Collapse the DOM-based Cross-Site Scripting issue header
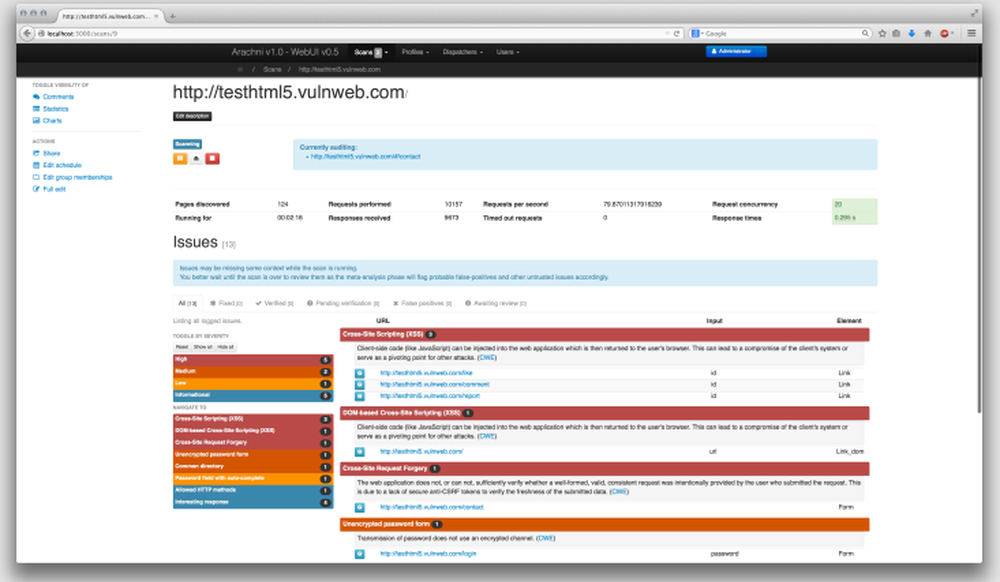Image resolution: width=1000 pixels, height=582 pixels. pos(604,413)
